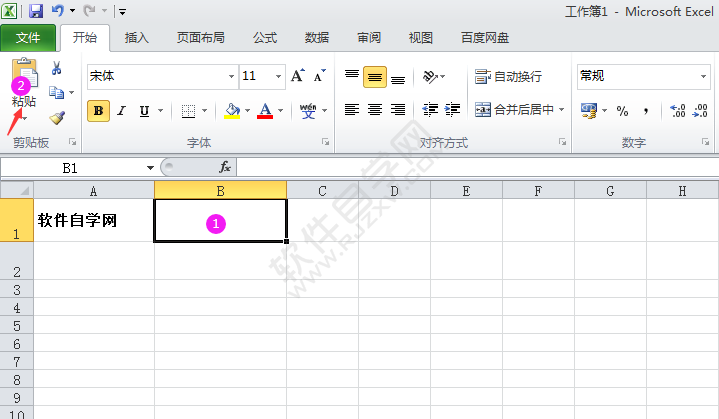
Task: Toggle Italic formatting
Action: [x=122, y=110]
